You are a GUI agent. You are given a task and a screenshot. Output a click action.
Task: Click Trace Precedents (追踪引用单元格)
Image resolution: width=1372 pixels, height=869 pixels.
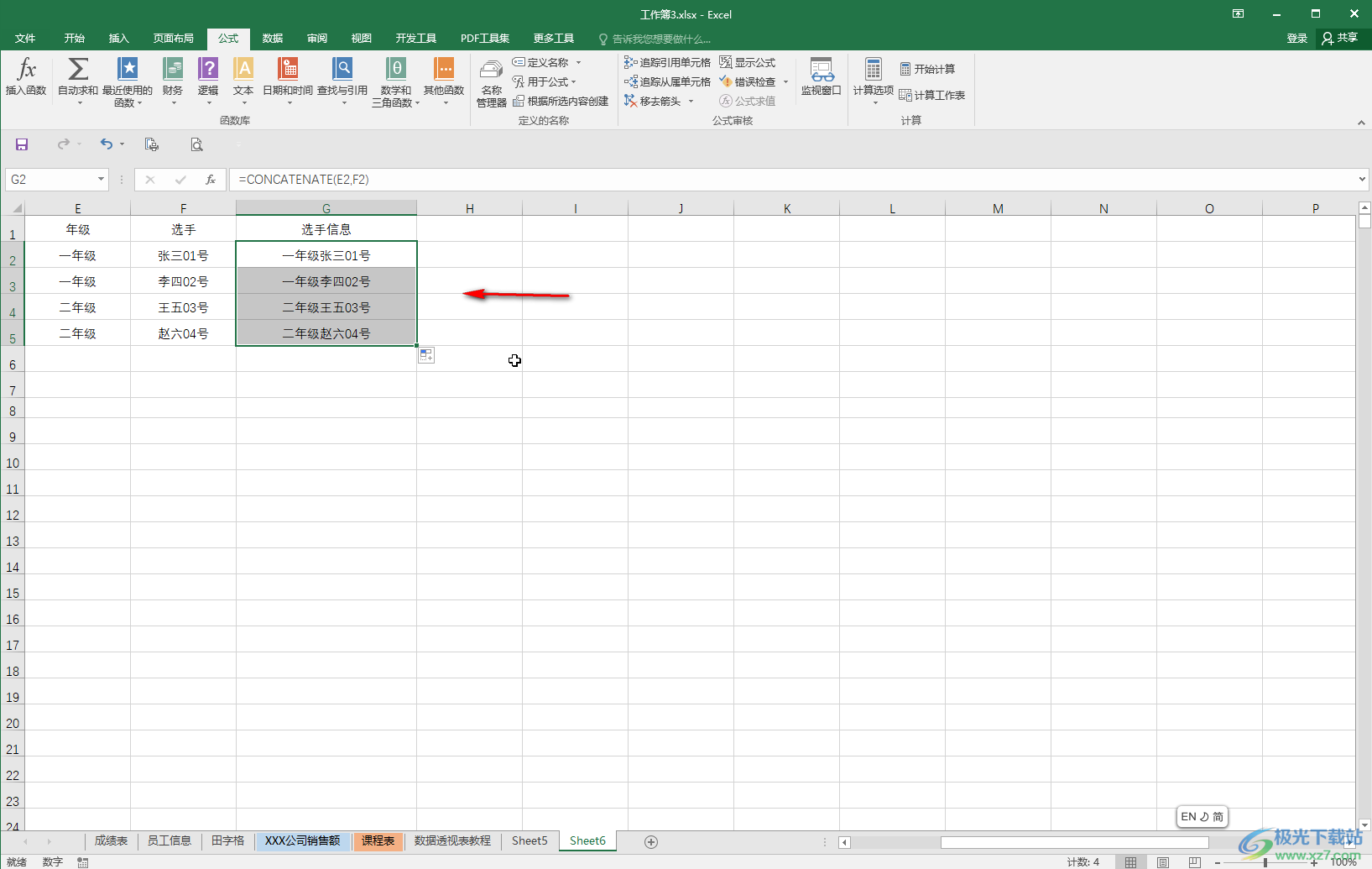(x=667, y=62)
